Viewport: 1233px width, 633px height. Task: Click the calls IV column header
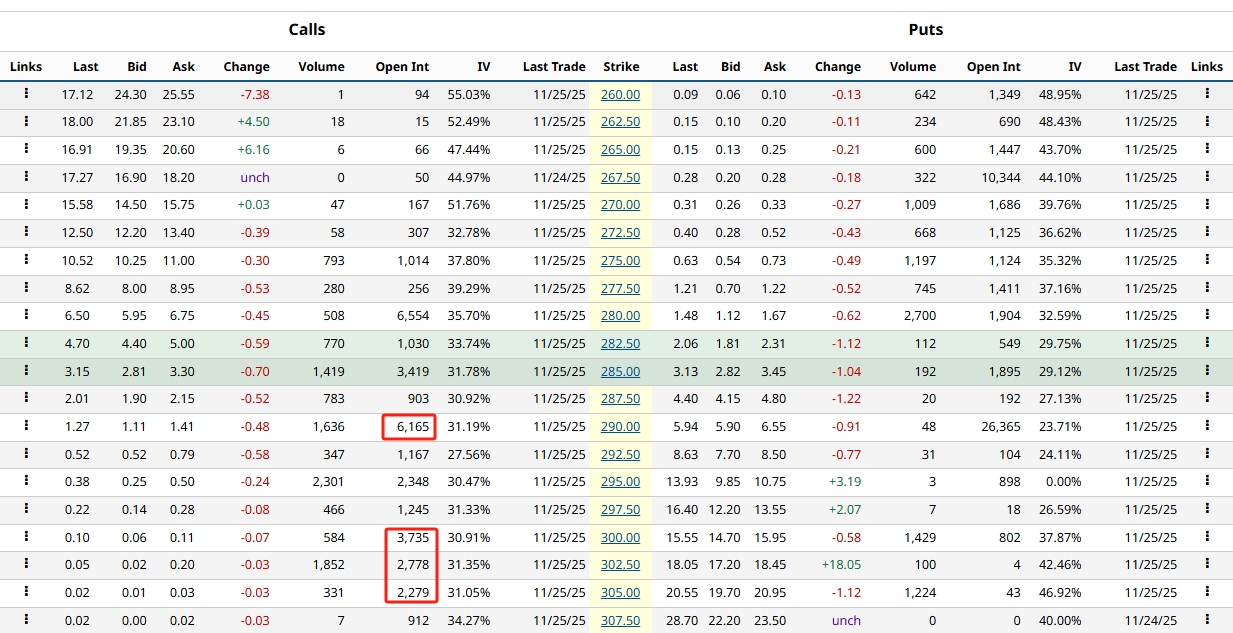(x=483, y=67)
